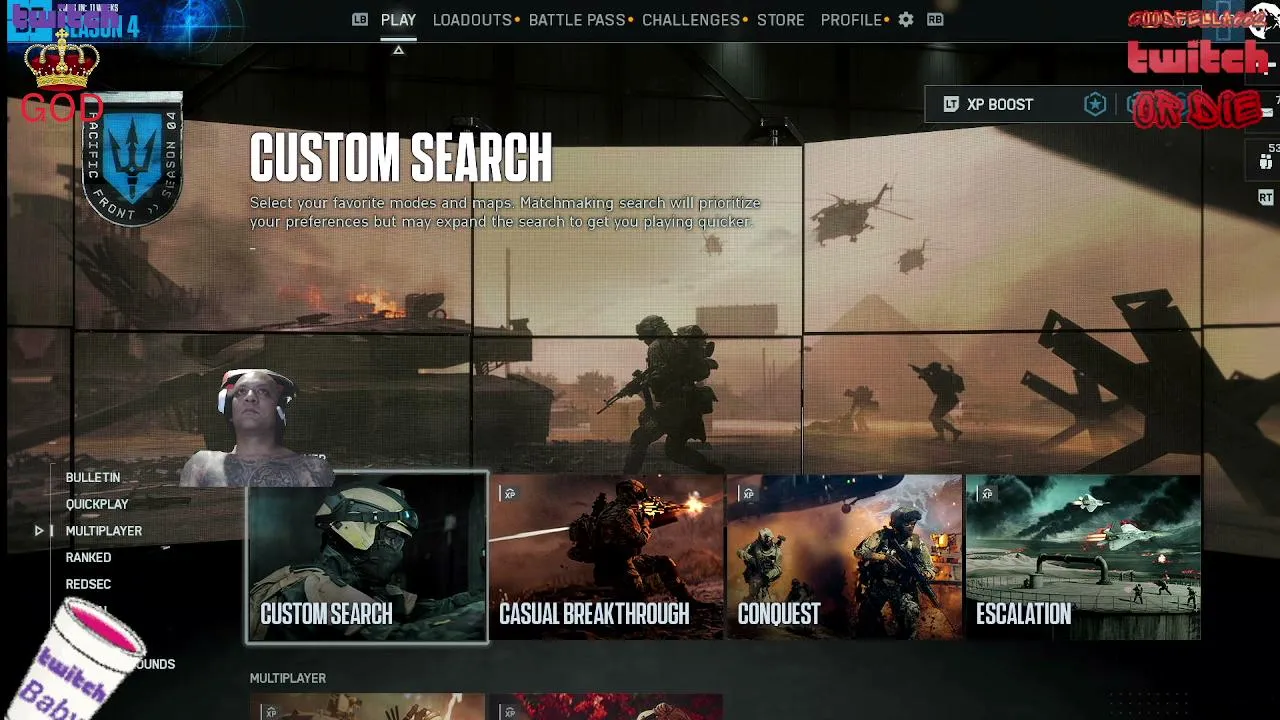Open the LOADOUTS tab

(472, 20)
